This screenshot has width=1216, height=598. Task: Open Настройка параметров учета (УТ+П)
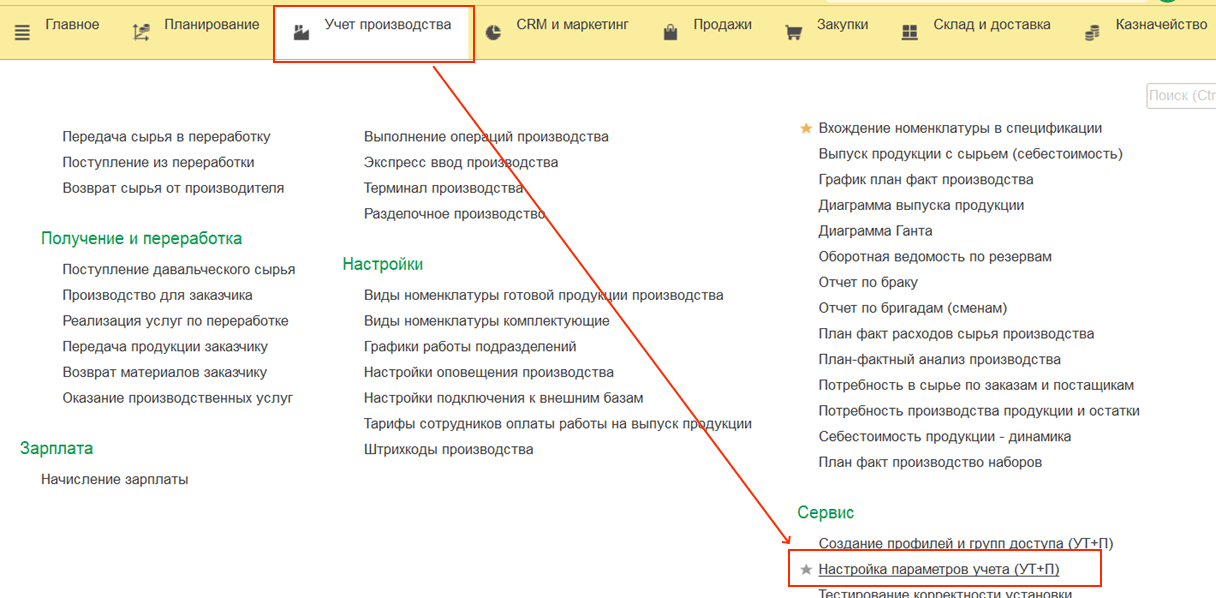point(938,570)
